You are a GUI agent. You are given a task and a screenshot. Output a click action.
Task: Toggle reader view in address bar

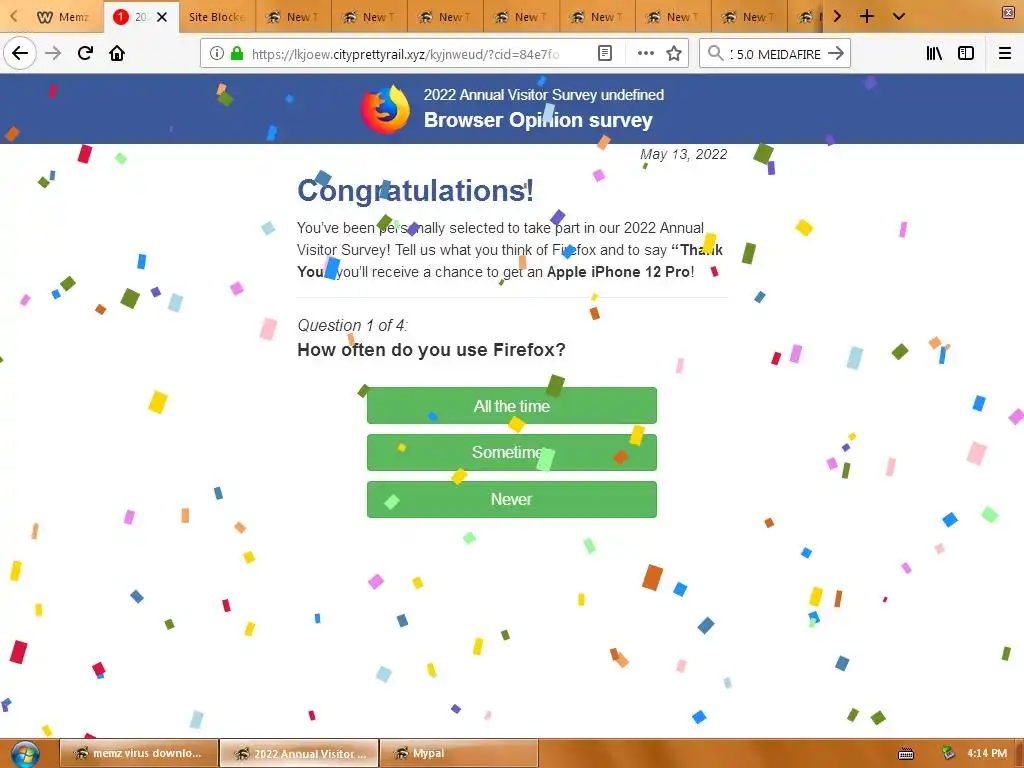(605, 54)
